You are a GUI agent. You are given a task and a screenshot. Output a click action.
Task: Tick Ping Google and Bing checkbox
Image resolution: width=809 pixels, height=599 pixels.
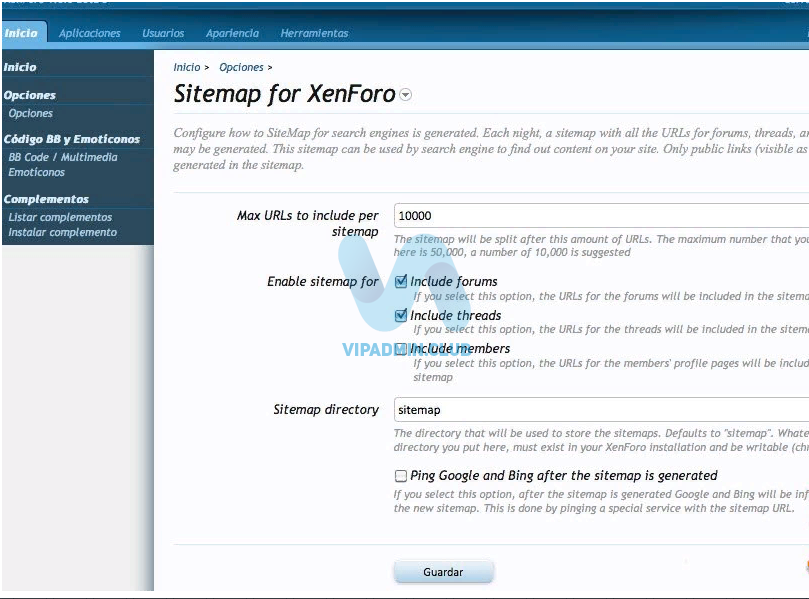pyautogui.click(x=401, y=476)
